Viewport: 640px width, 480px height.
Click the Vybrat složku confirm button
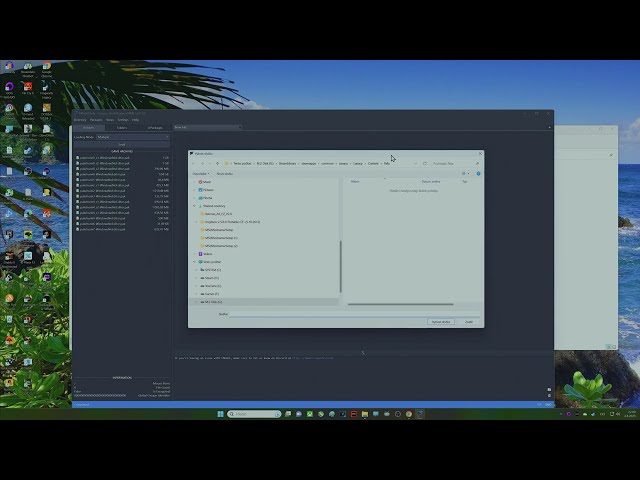pos(441,322)
